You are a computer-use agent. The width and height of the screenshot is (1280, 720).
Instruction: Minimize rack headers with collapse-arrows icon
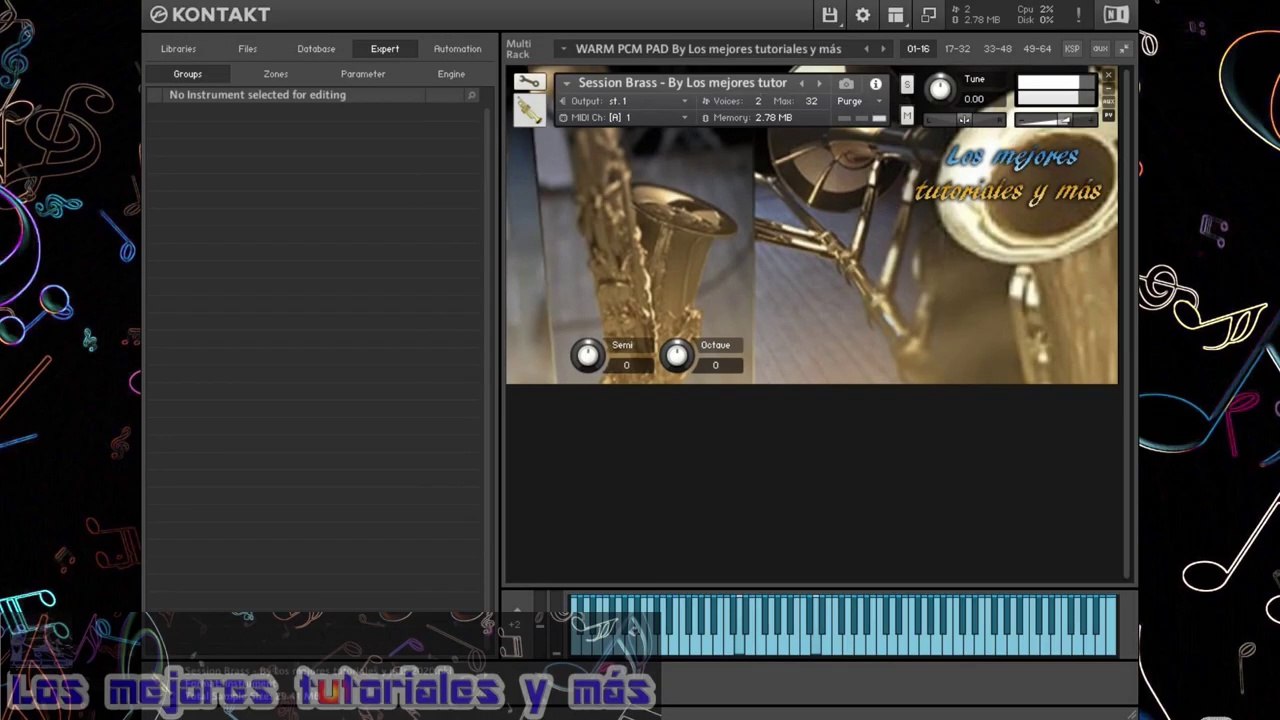[x=1124, y=49]
